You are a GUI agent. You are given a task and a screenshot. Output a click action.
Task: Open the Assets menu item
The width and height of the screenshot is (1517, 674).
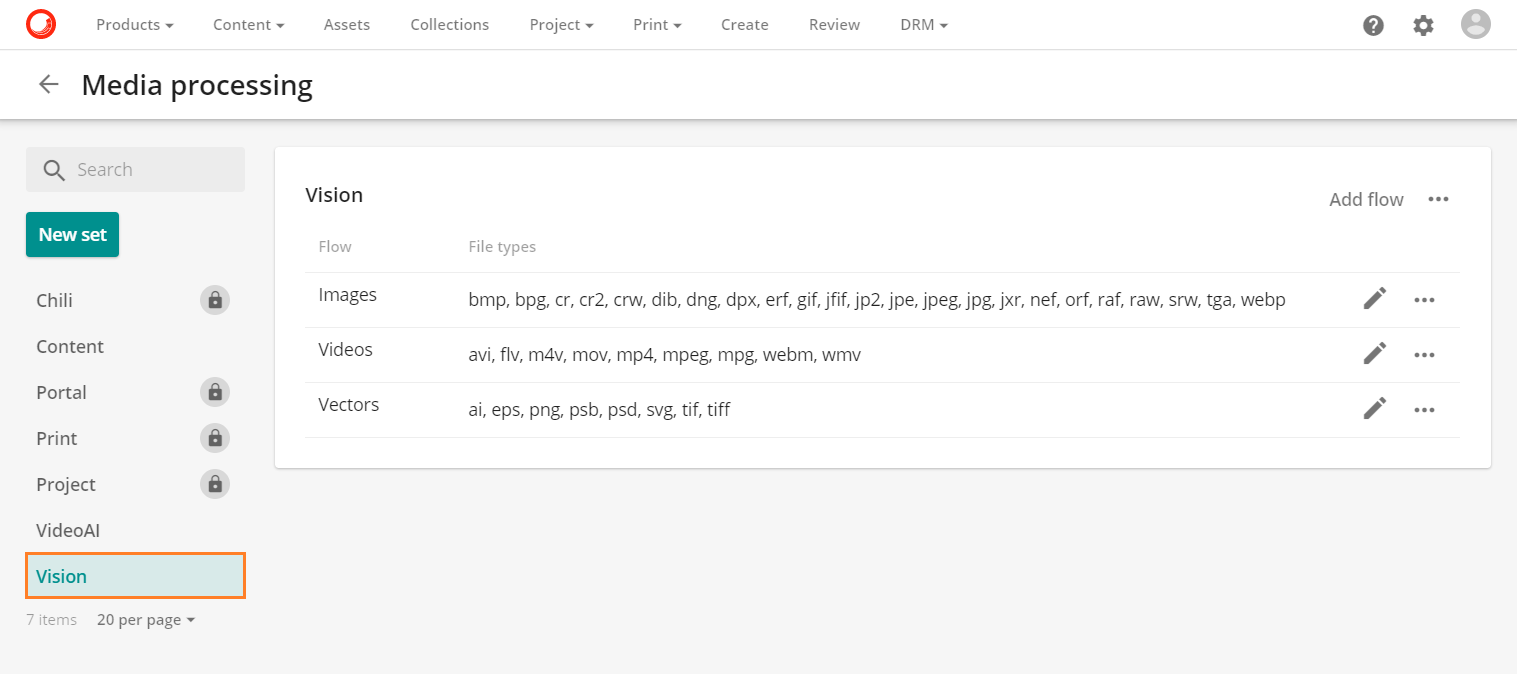346,24
